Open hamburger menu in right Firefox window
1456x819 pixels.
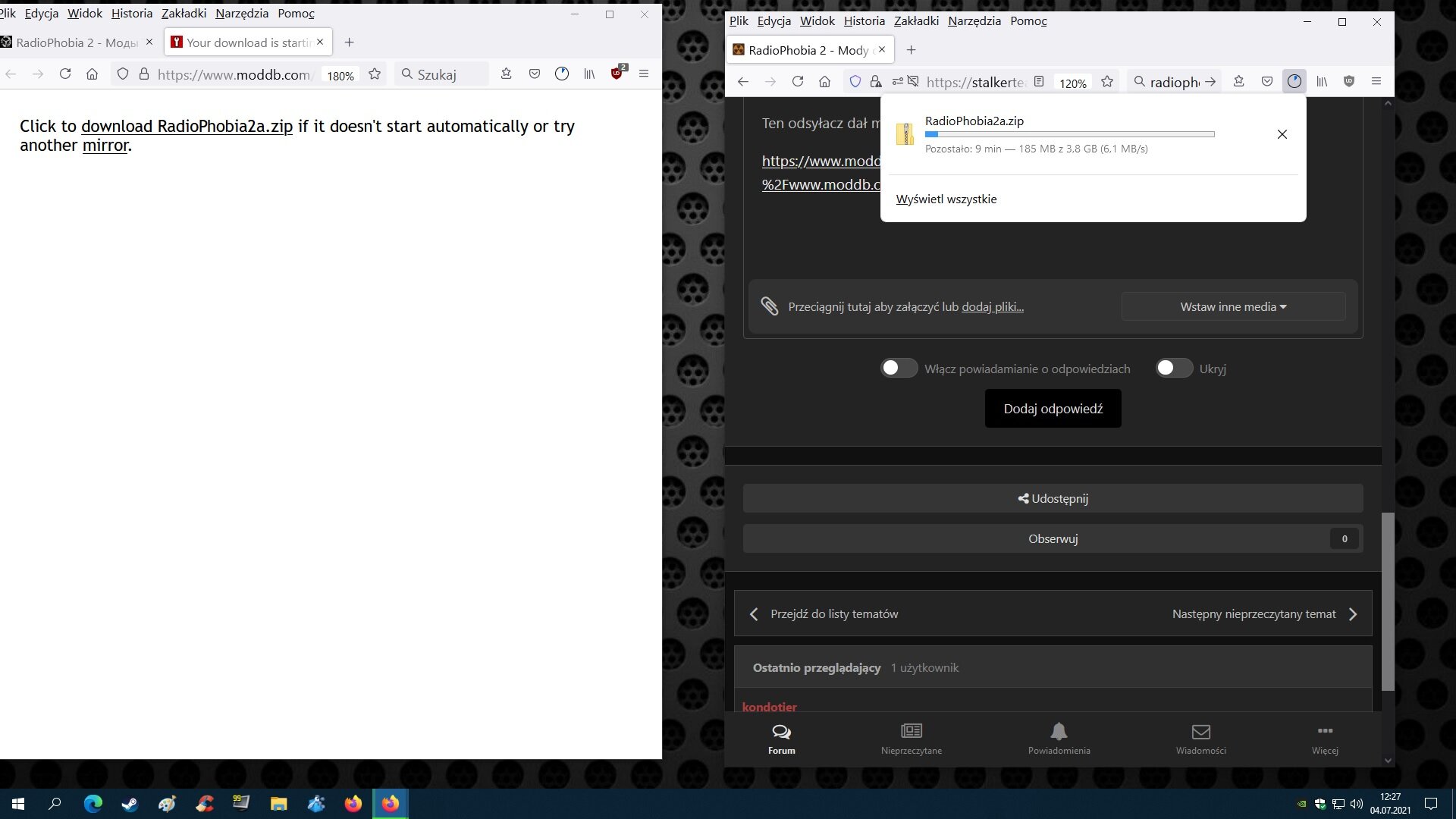tap(1376, 81)
